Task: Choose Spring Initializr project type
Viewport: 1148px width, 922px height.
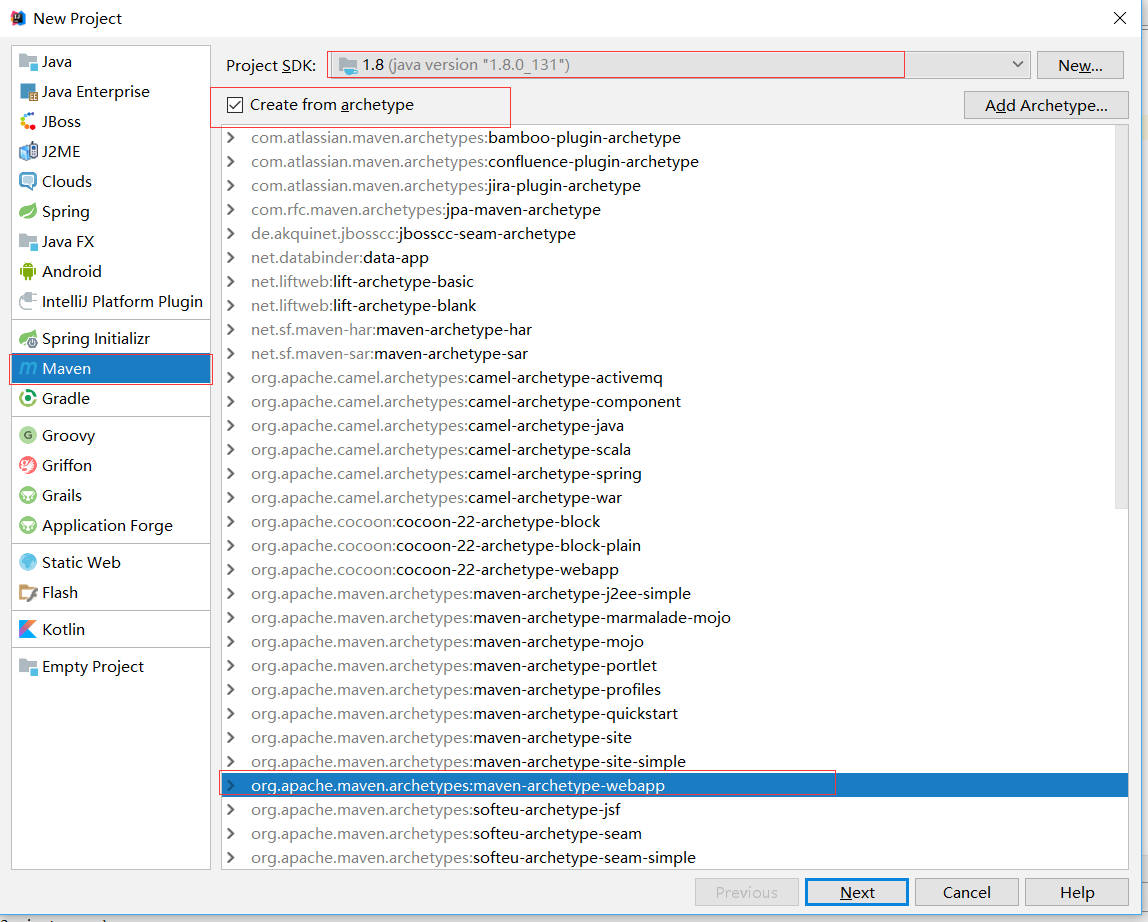Action: coord(111,338)
